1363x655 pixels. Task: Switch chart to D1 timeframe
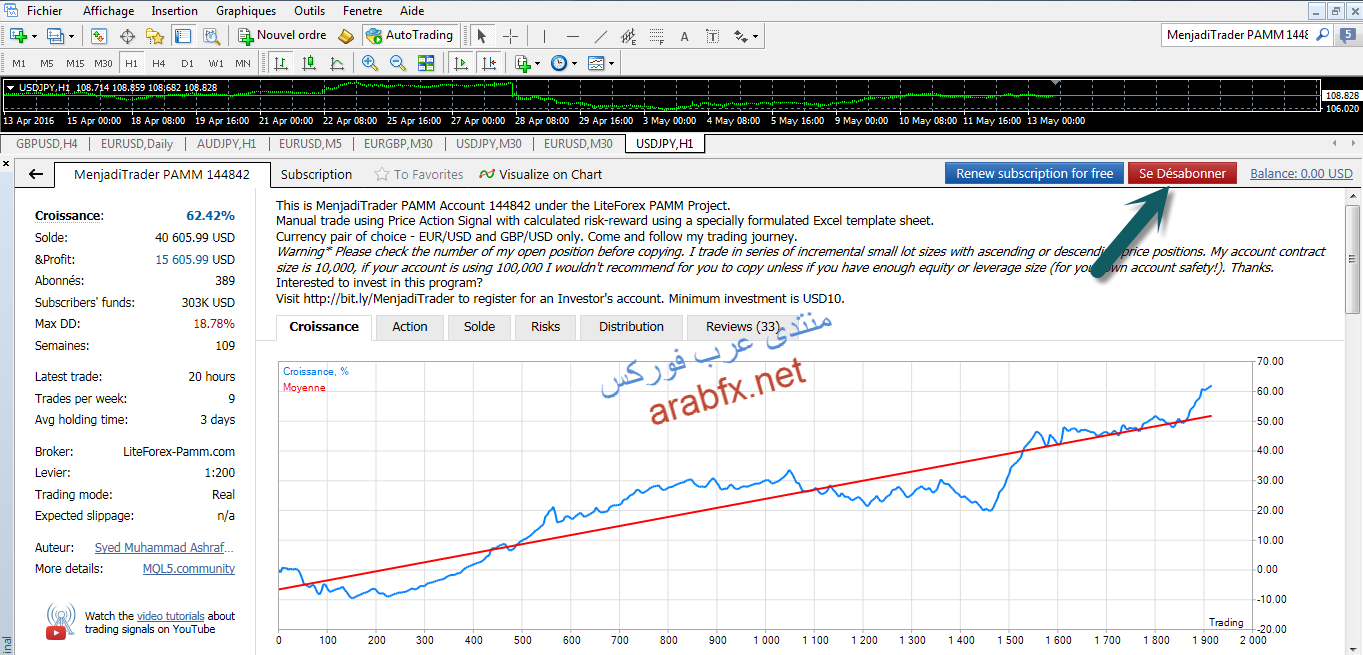[x=187, y=63]
